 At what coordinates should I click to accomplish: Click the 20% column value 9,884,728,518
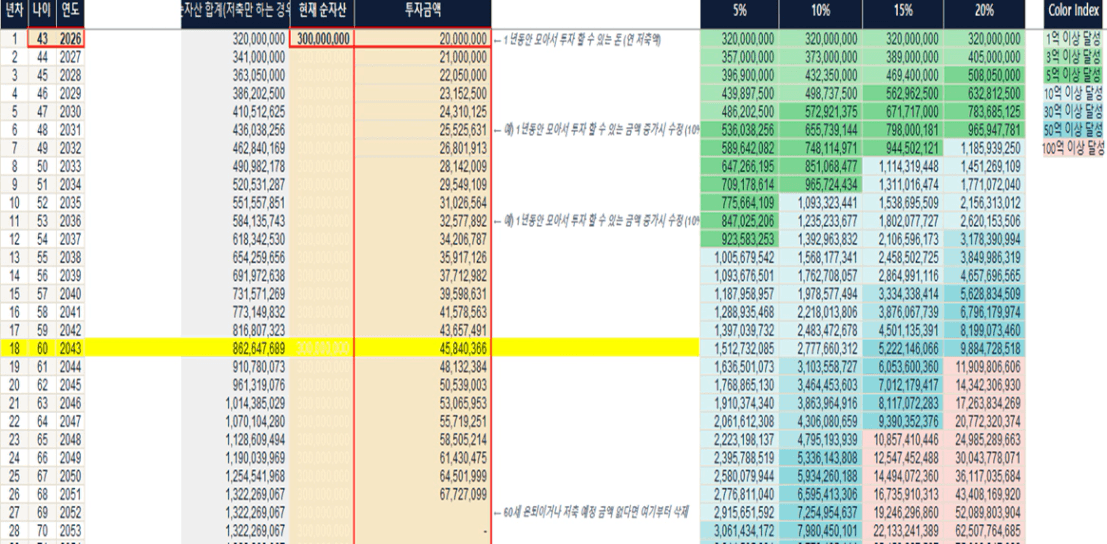[x=985, y=347]
